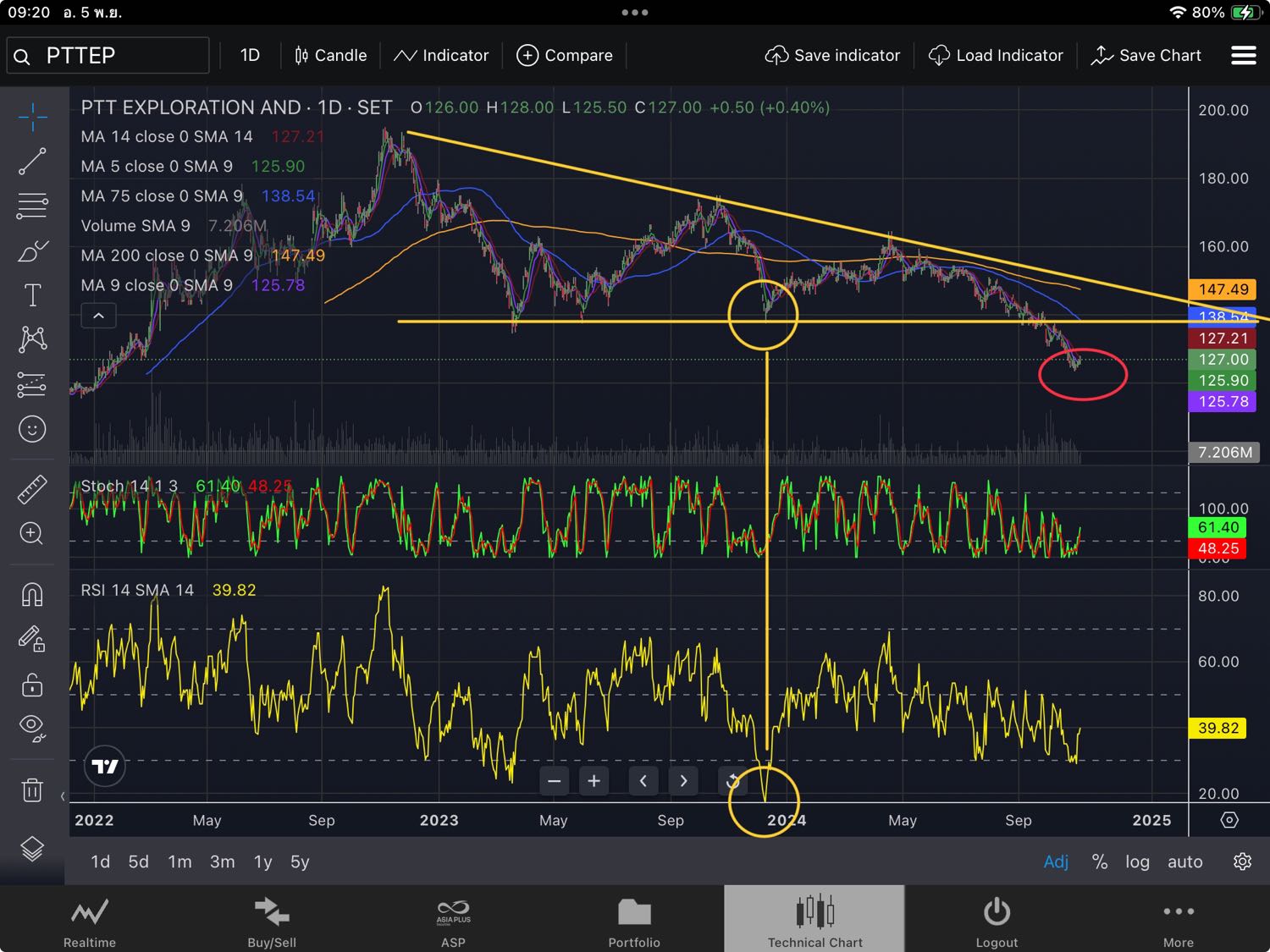The width and height of the screenshot is (1270, 952).
Task: Activate the zoom in tool
Action: 32,534
